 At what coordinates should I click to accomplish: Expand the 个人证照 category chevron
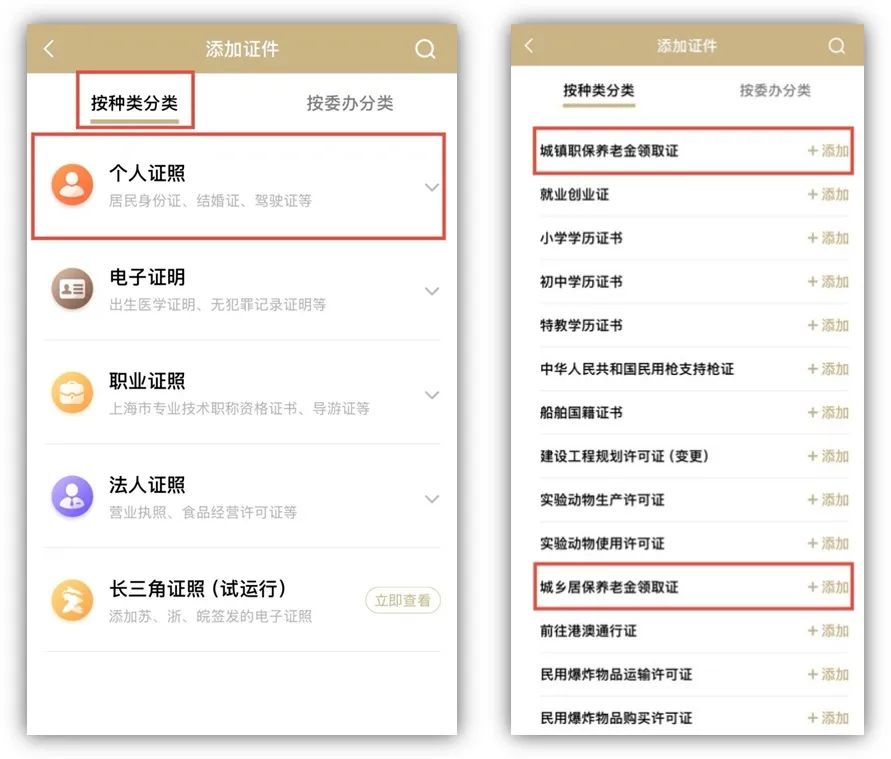[432, 187]
